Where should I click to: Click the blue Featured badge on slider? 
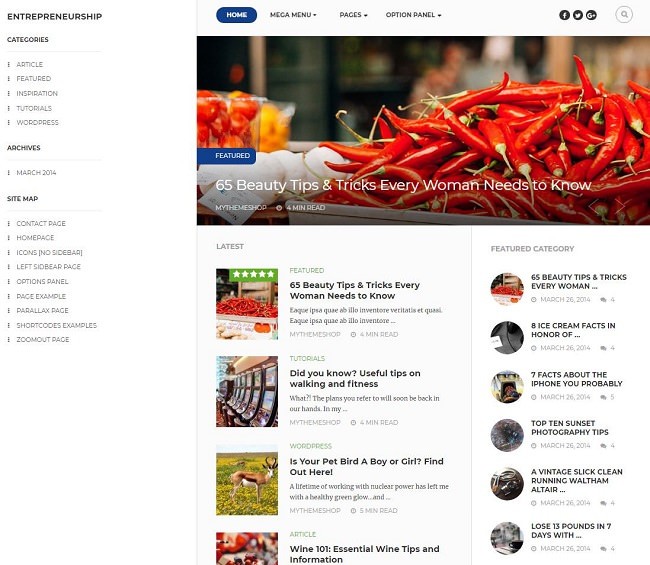click(226, 156)
